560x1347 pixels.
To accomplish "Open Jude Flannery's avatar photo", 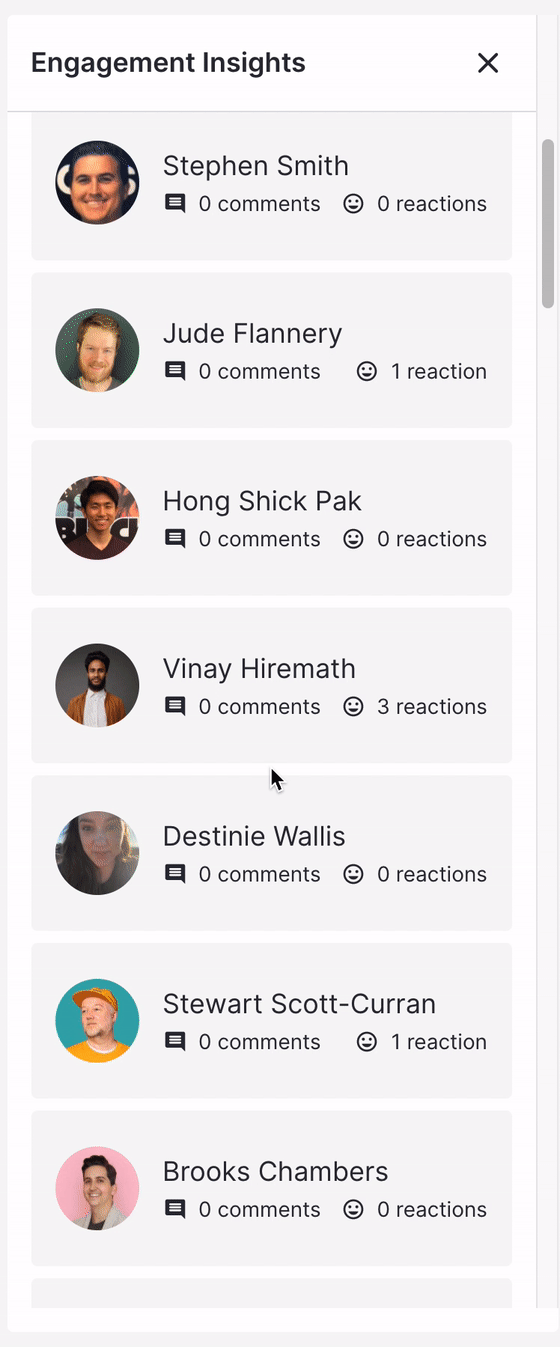I will pos(97,350).
